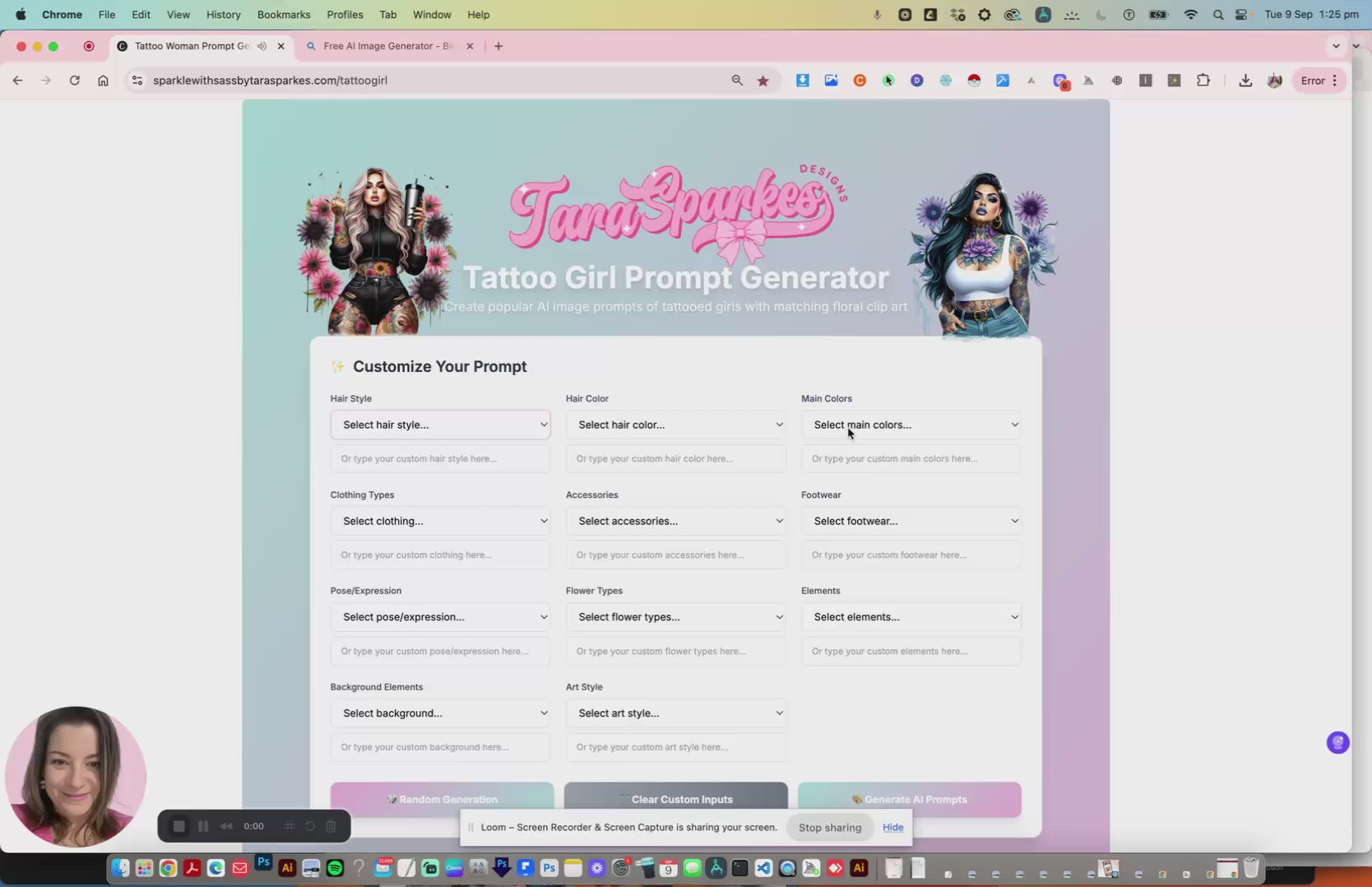Click the Hide link in sharing bar
This screenshot has height=887, width=1372.
(x=892, y=827)
